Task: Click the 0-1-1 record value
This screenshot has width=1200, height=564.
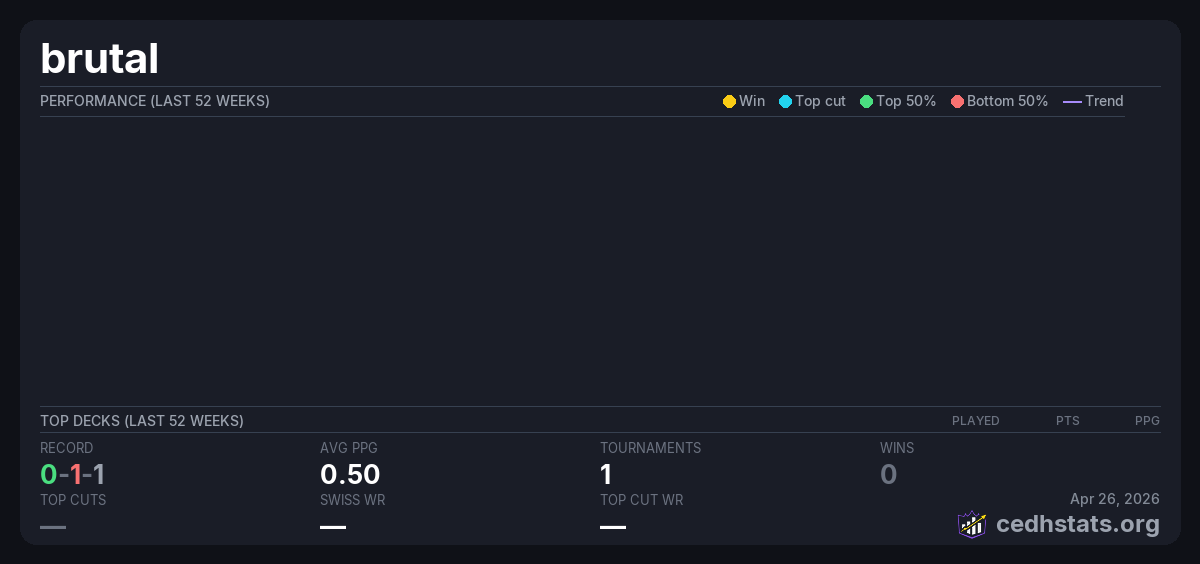Action: tap(73, 474)
